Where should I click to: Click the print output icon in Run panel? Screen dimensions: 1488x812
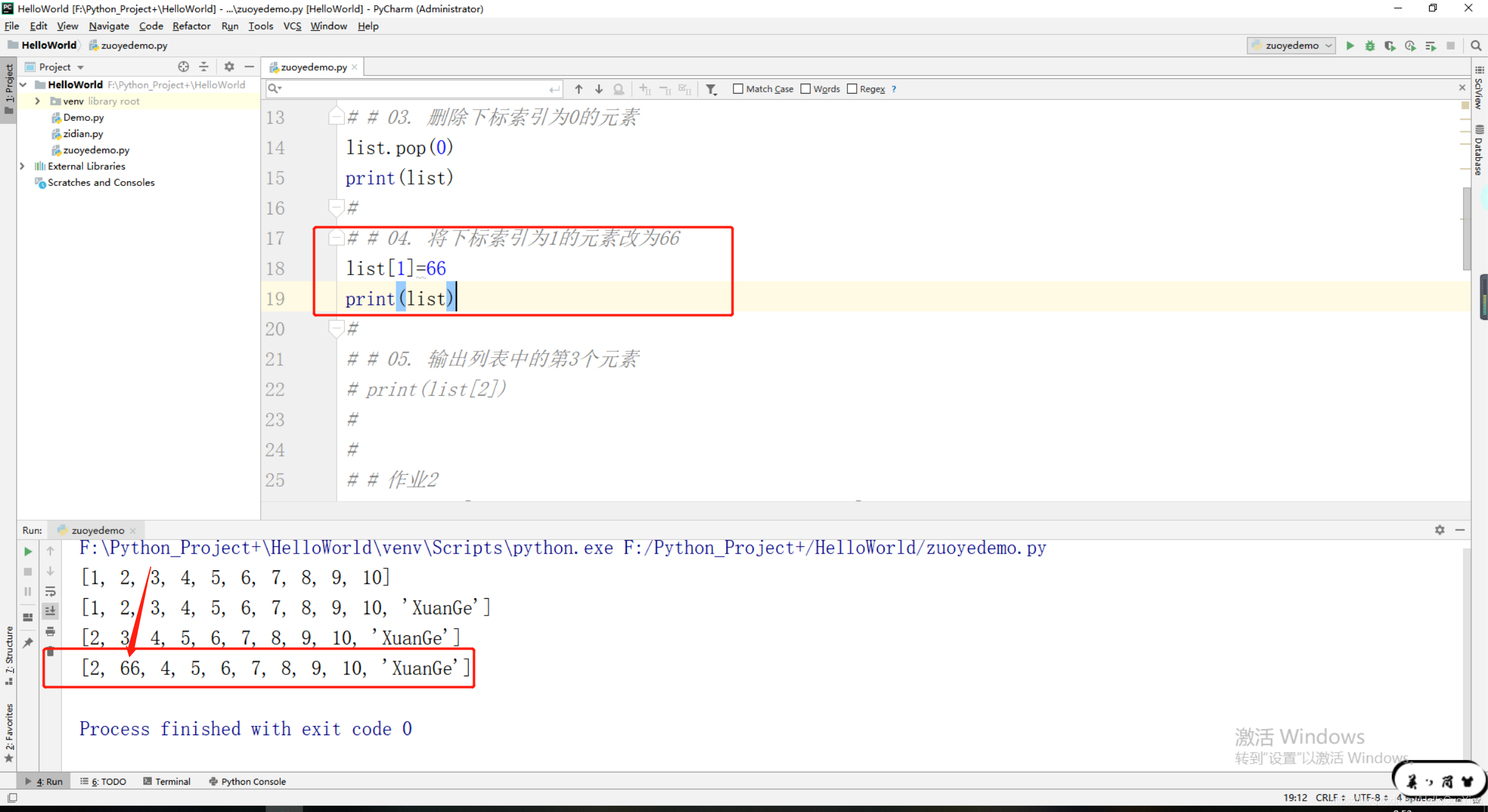coord(50,631)
